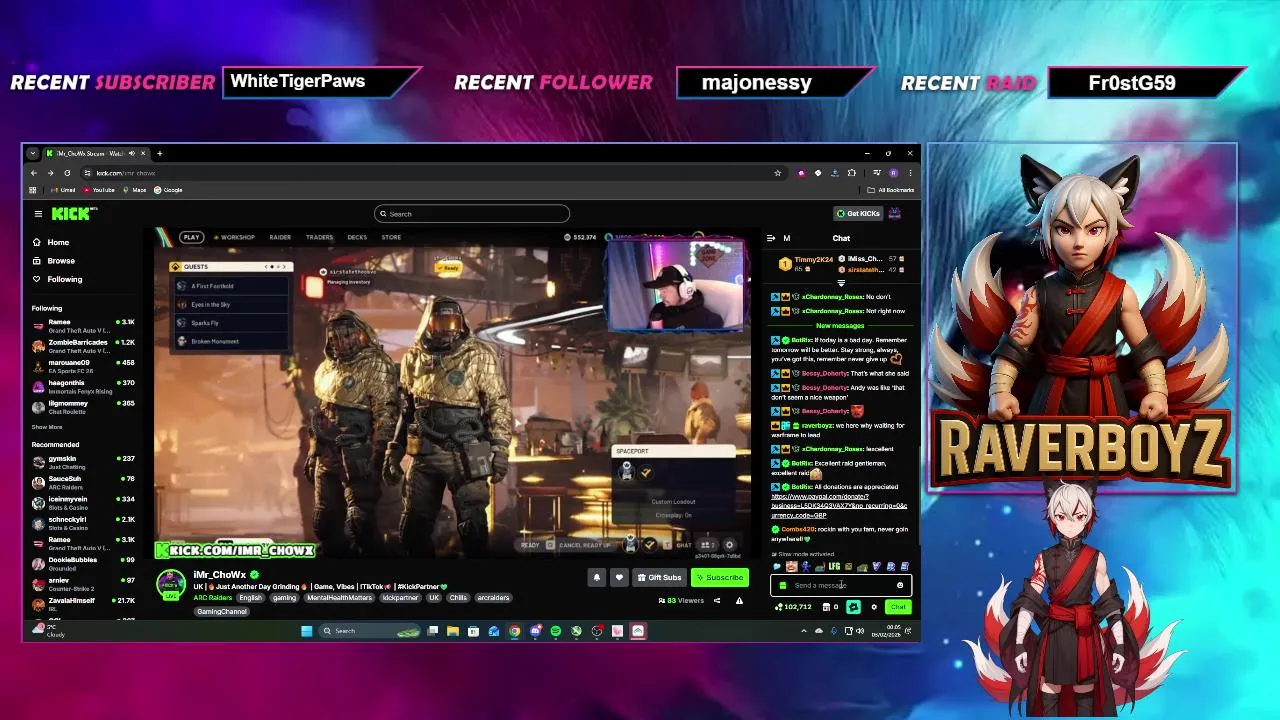
Task: Go back in the browser
Action: pyautogui.click(x=33, y=173)
